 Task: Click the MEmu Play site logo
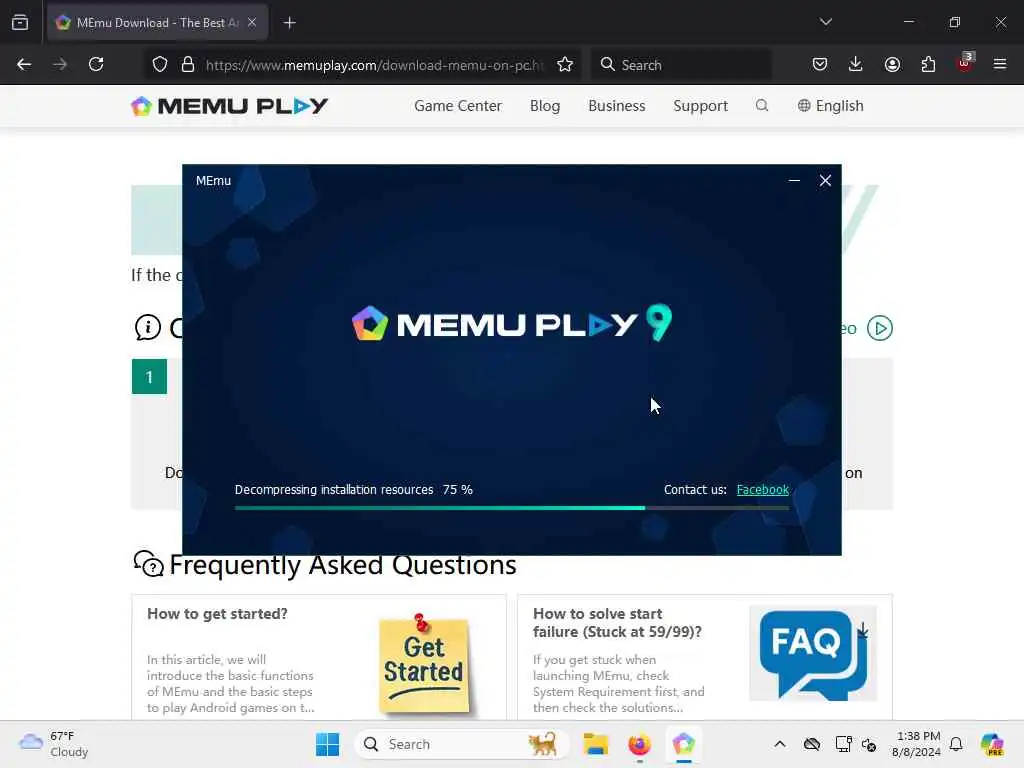tap(229, 106)
